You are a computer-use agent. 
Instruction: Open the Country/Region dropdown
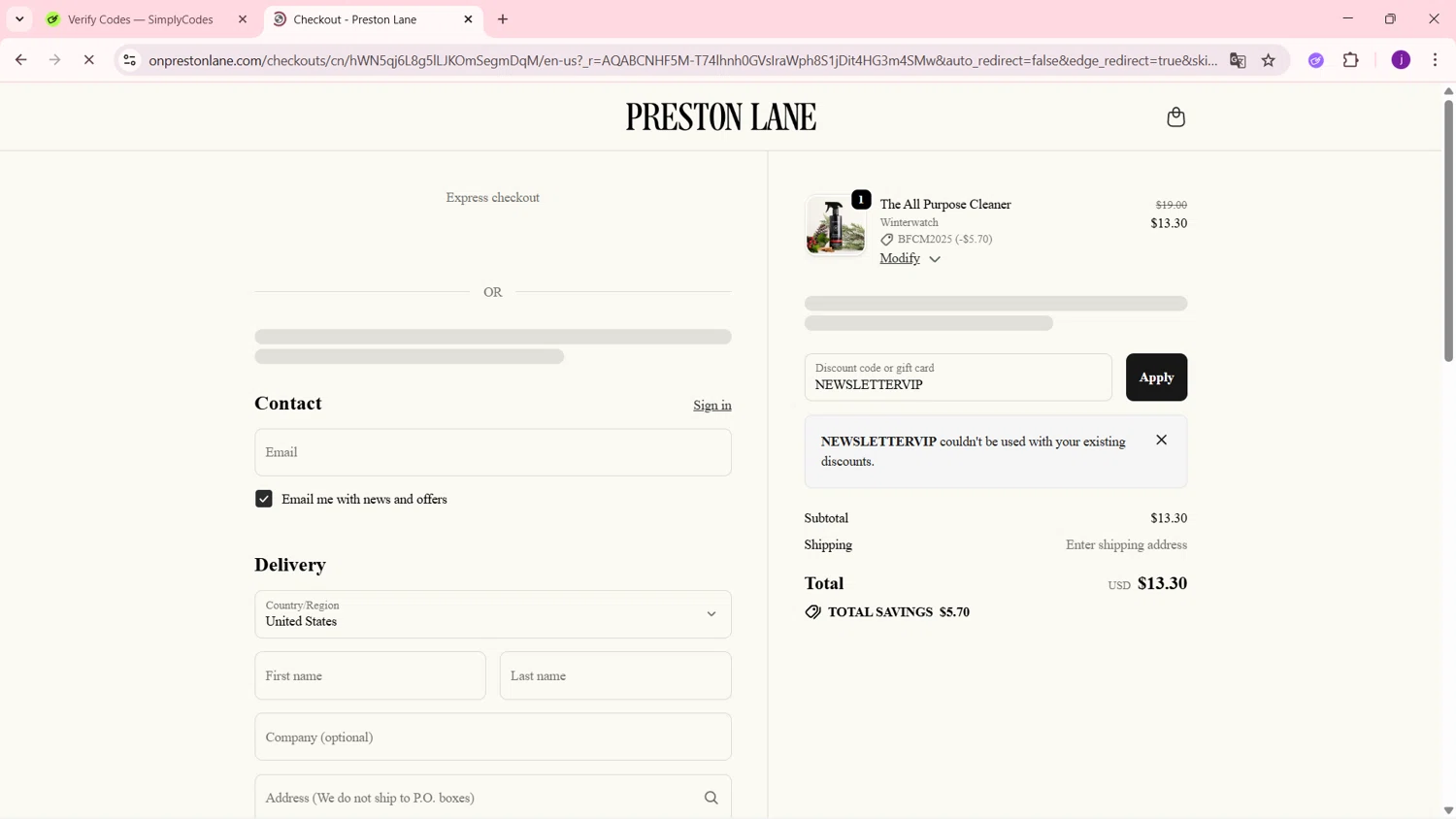(x=493, y=614)
